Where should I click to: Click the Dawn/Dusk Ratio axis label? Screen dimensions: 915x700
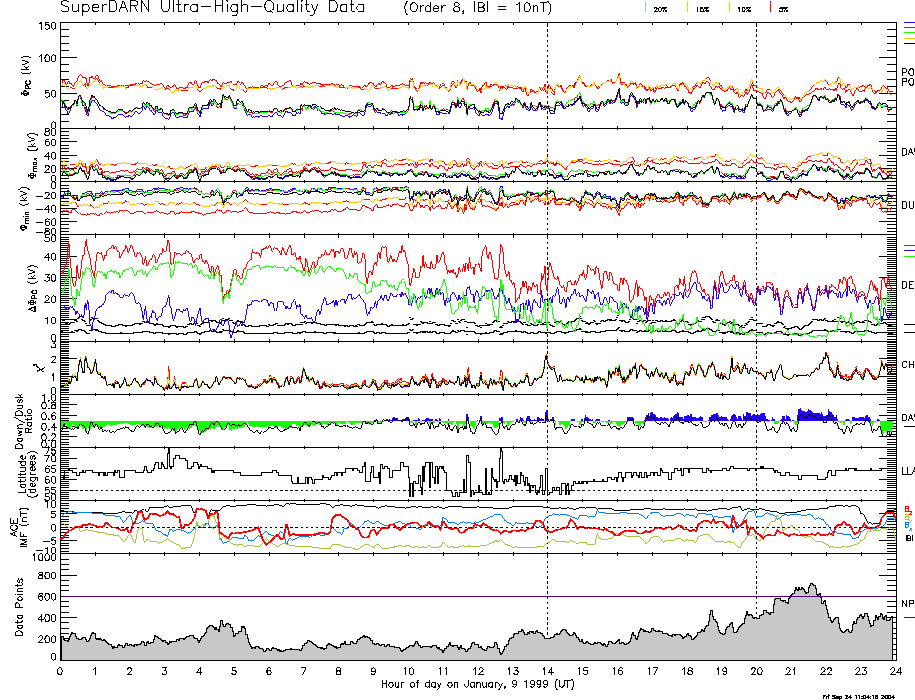pyautogui.click(x=28, y=419)
